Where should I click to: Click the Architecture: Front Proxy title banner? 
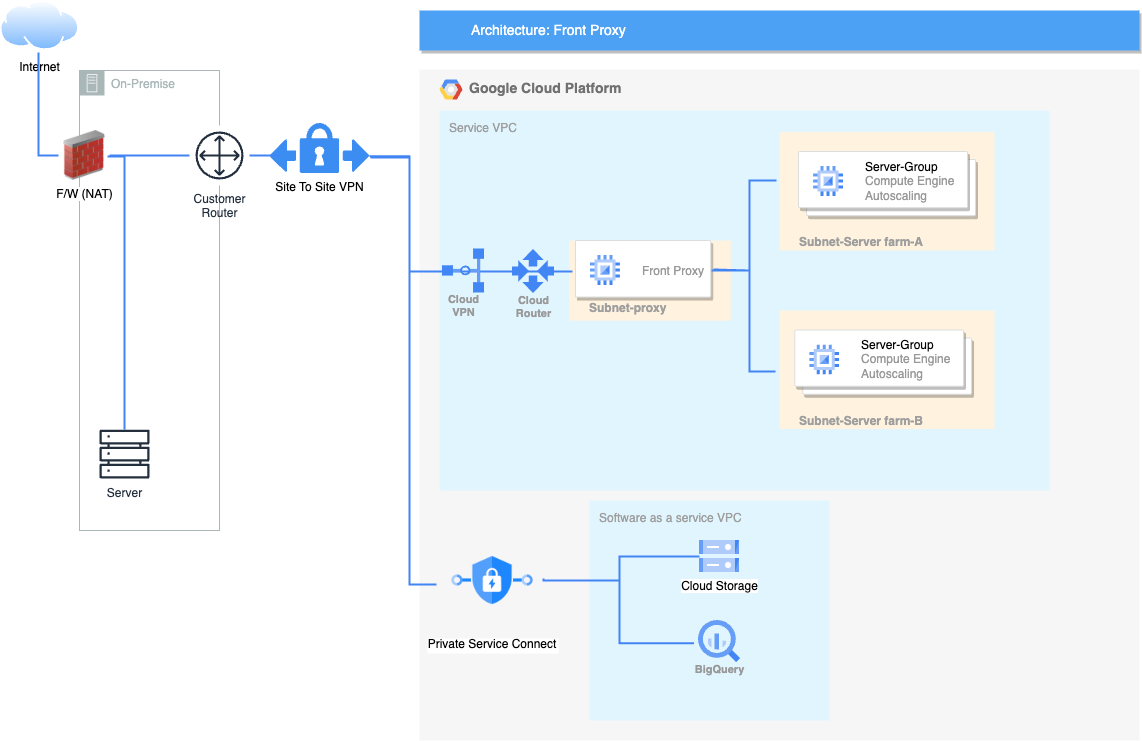click(x=779, y=31)
